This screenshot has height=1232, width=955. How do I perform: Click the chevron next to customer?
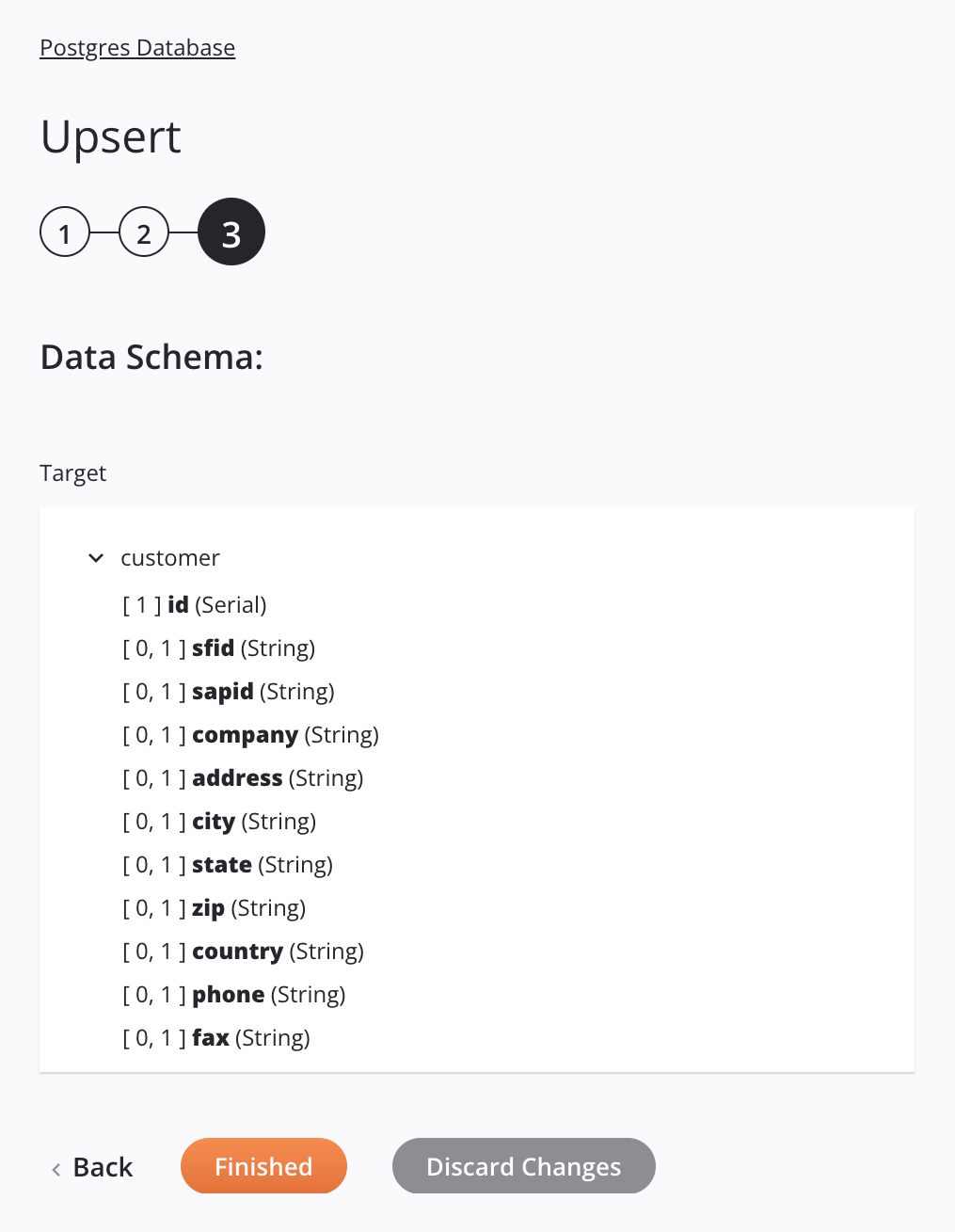tap(95, 557)
